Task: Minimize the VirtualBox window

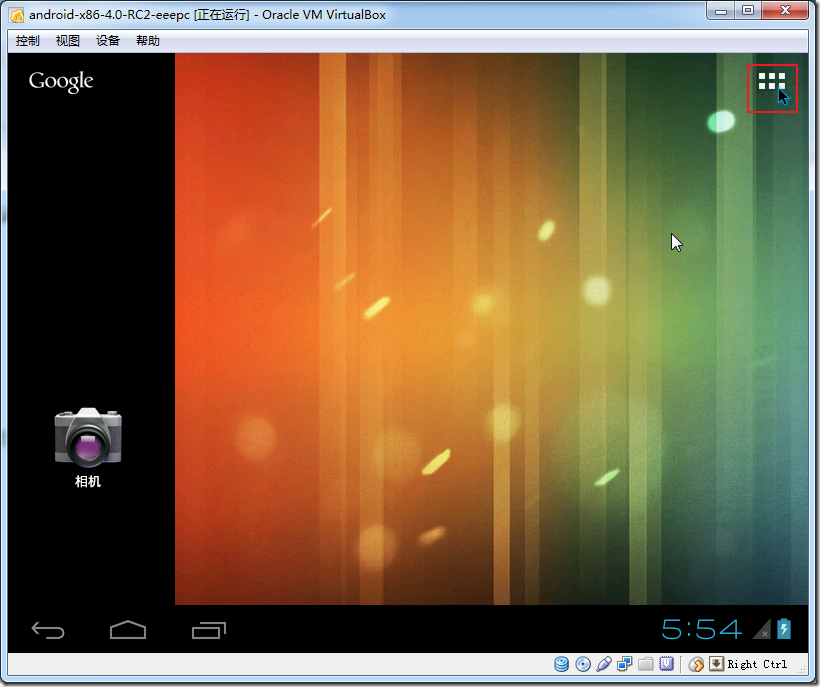Action: click(721, 10)
